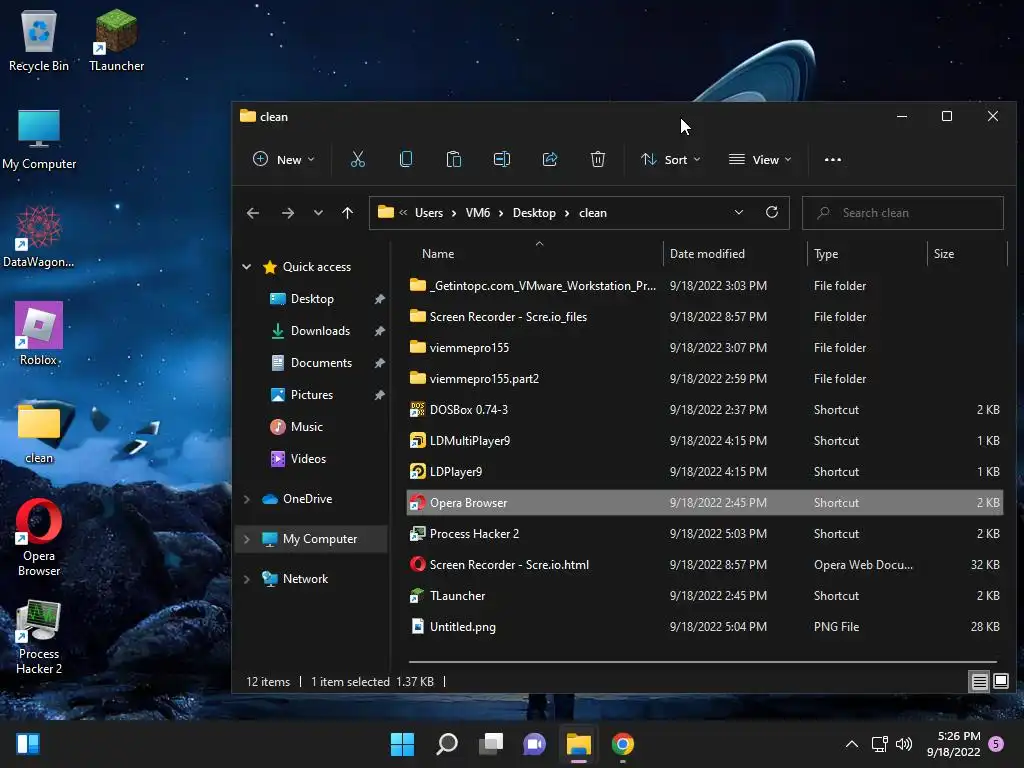
Task: Go forward with the right arrow
Action: (x=287, y=213)
